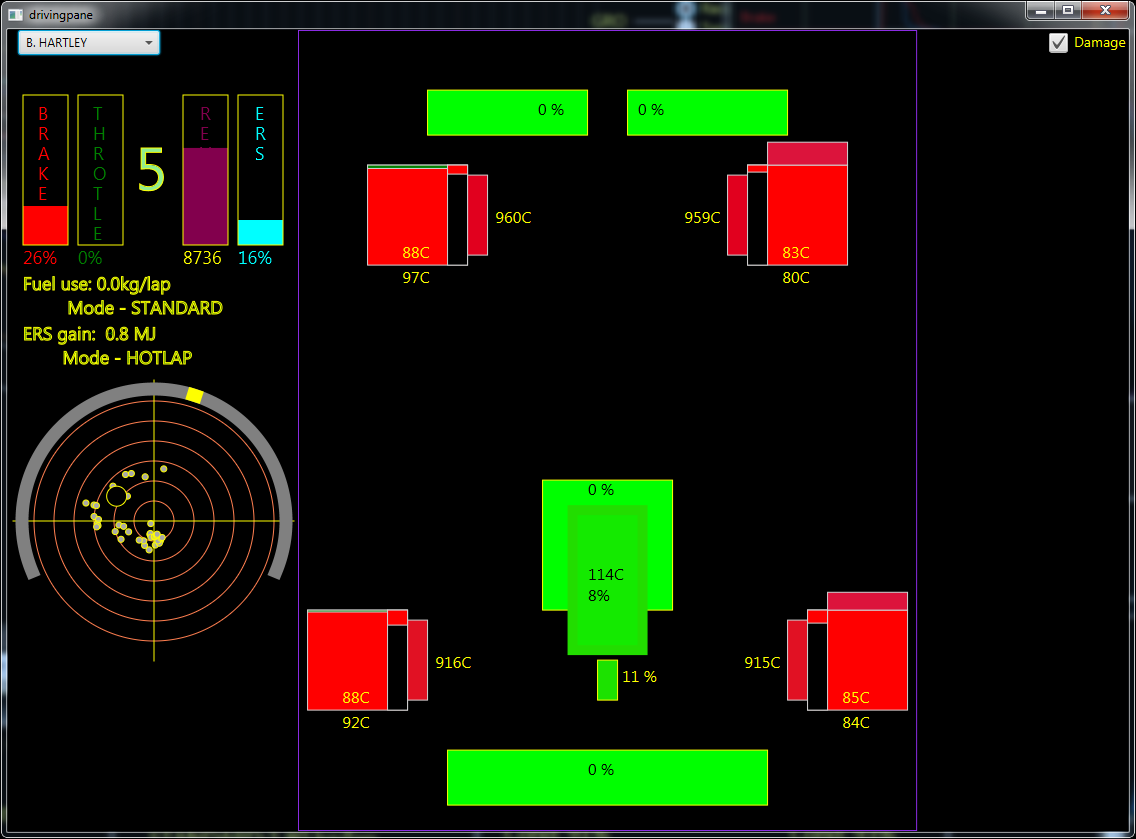Click the Mode - STANDARD label
Image resolution: width=1136 pixels, height=839 pixels.
click(143, 308)
